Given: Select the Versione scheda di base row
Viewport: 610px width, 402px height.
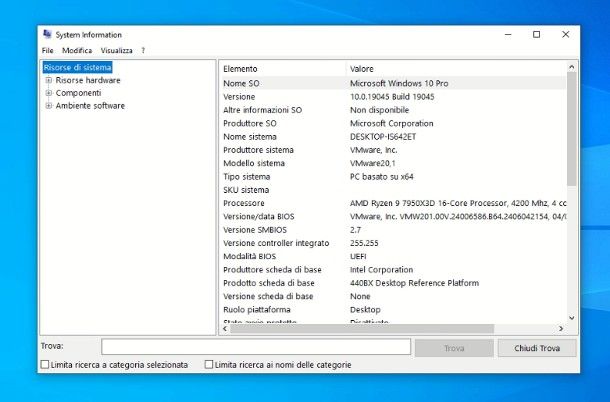Looking at the screenshot, I should (393, 296).
